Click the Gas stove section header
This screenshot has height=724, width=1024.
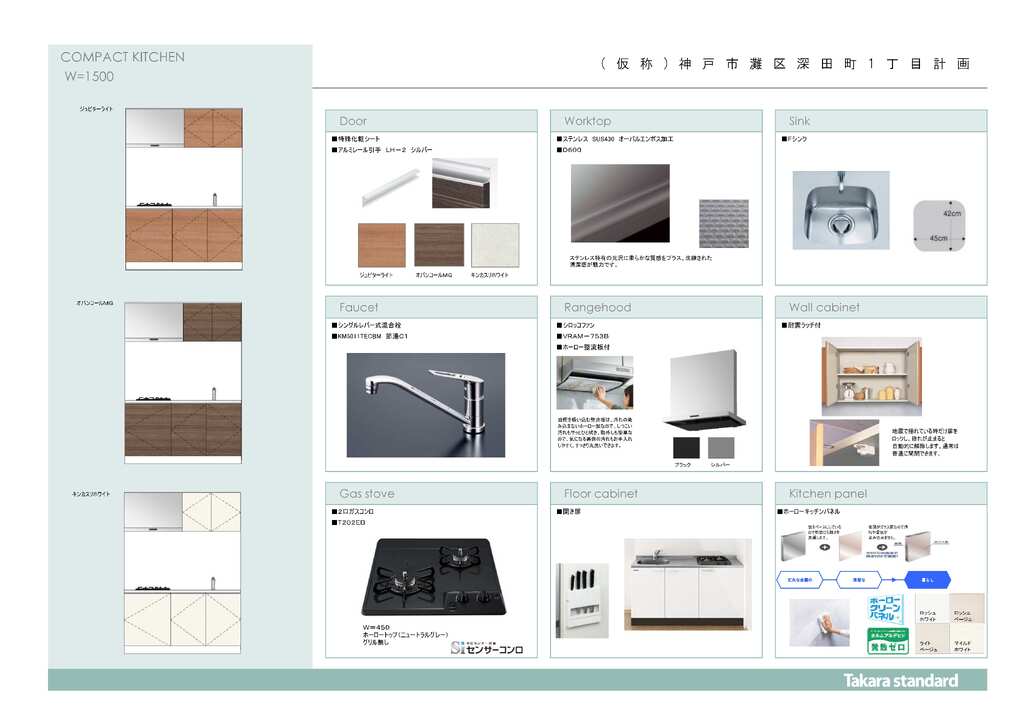pos(367,493)
